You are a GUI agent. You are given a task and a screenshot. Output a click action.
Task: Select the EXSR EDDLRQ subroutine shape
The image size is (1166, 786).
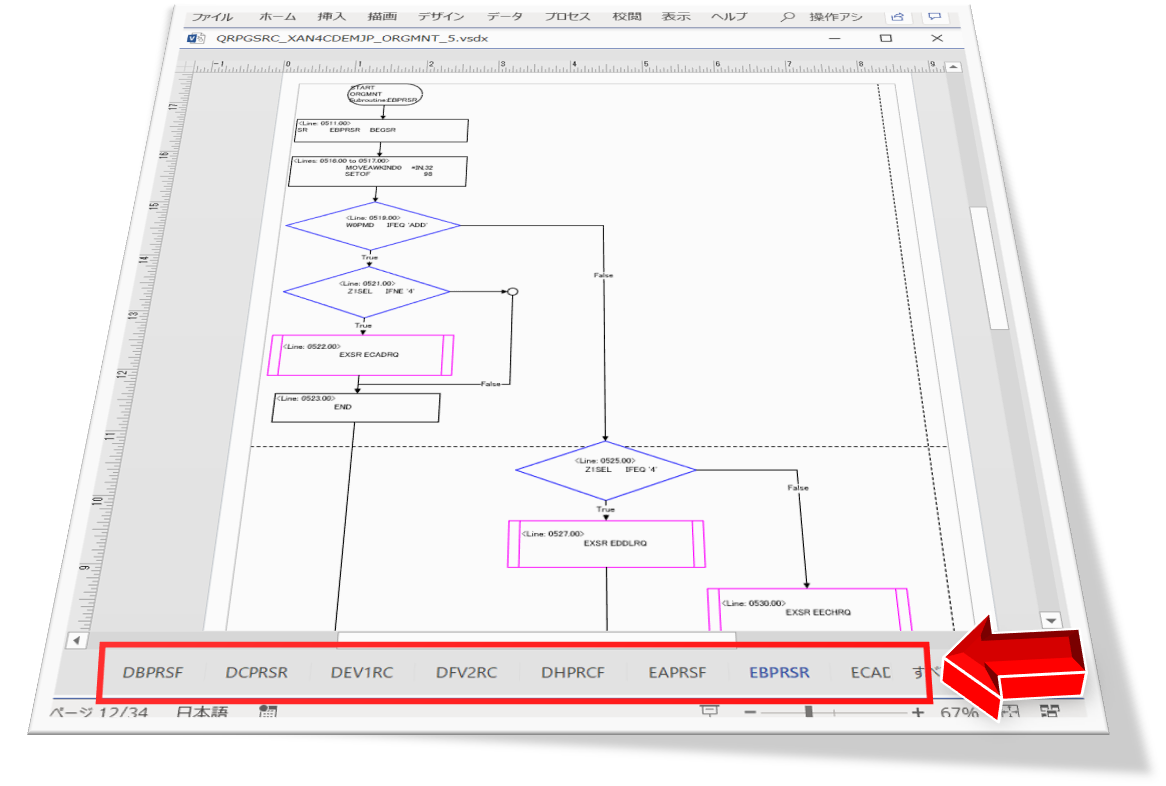pos(606,544)
